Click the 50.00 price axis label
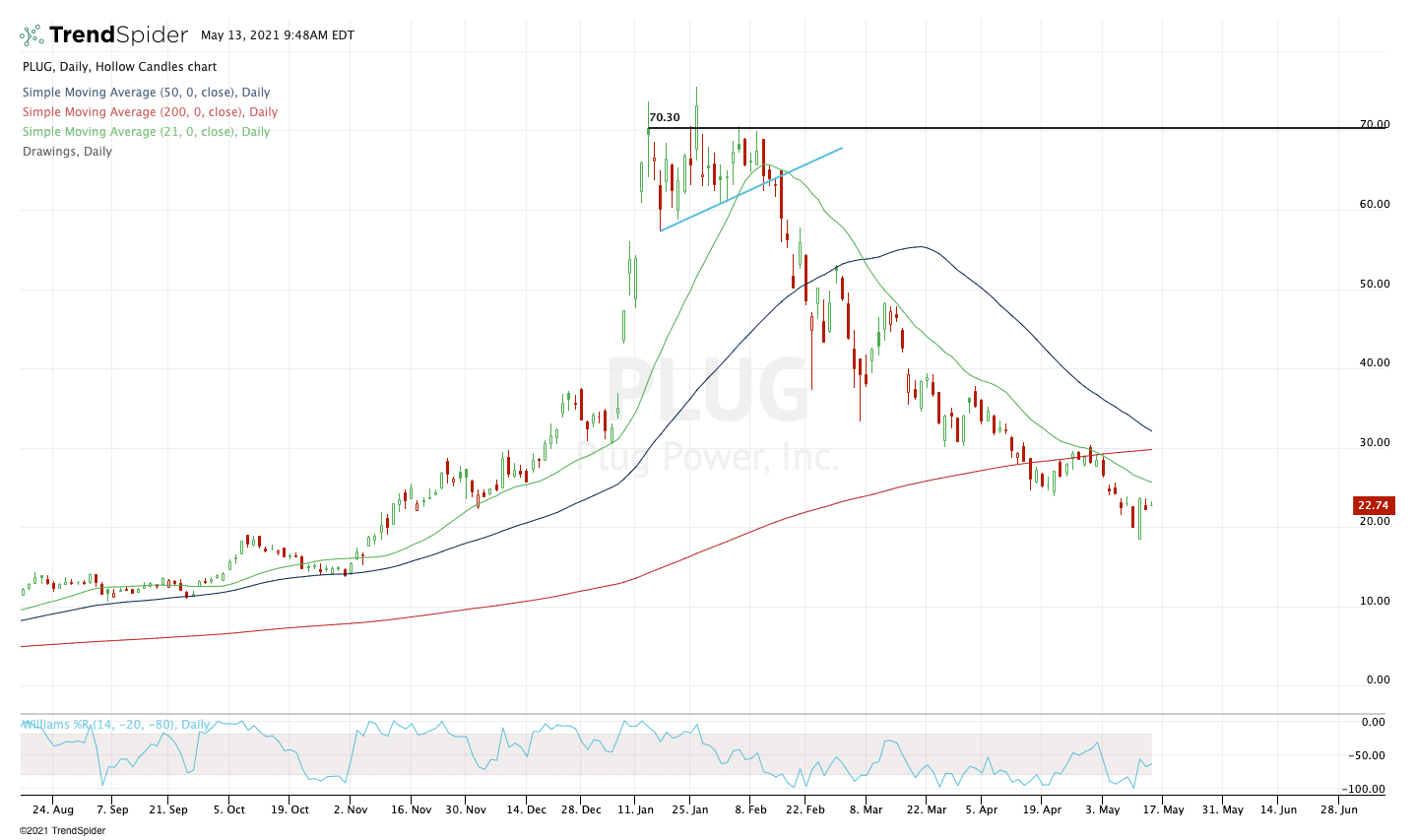The image size is (1415, 840). coord(1375,285)
